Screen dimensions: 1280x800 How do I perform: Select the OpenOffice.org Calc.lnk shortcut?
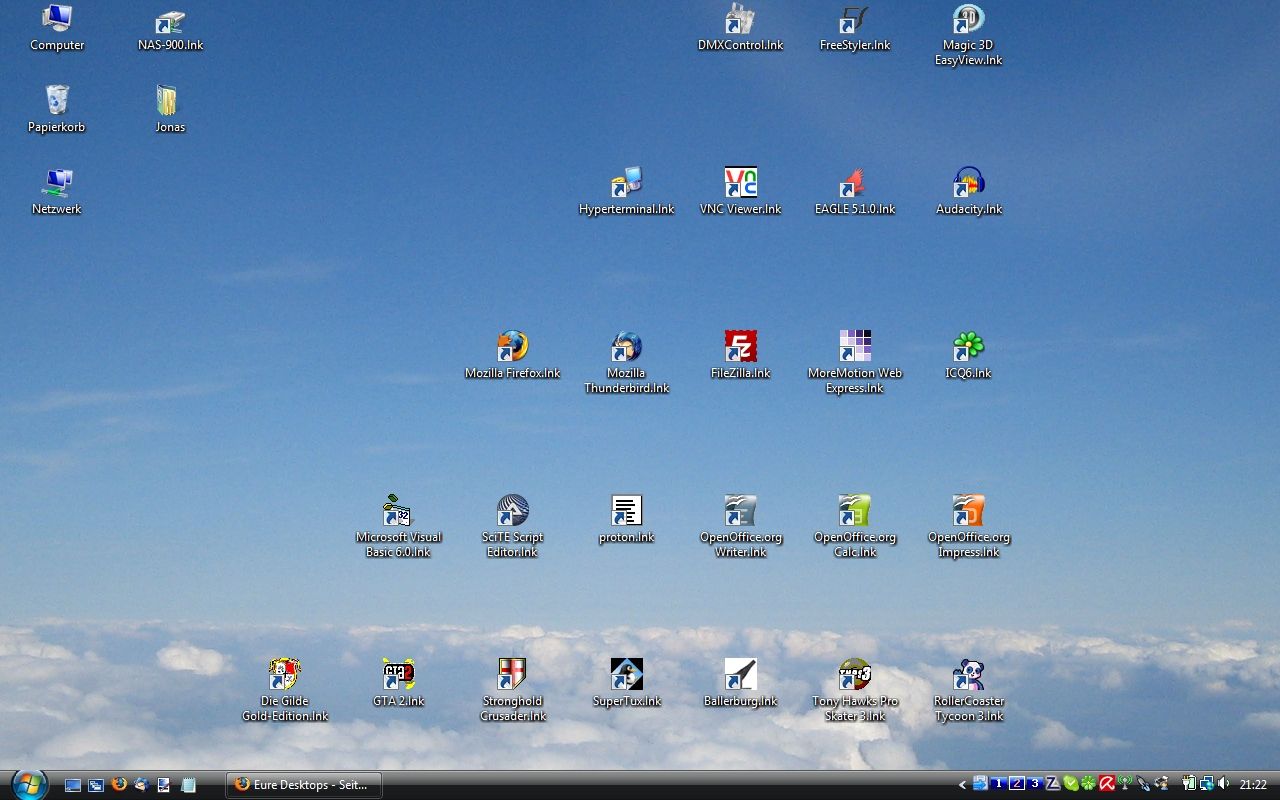pyautogui.click(x=854, y=526)
